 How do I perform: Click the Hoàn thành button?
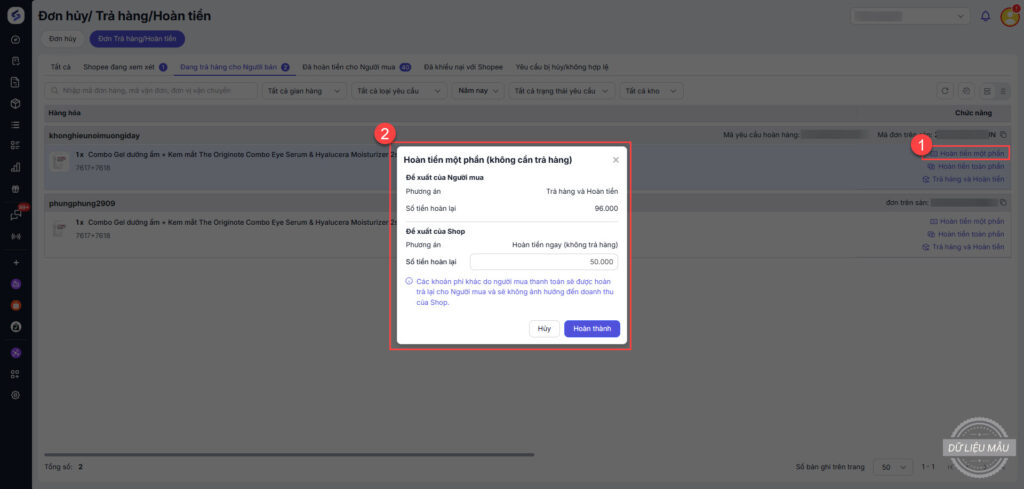coord(592,329)
